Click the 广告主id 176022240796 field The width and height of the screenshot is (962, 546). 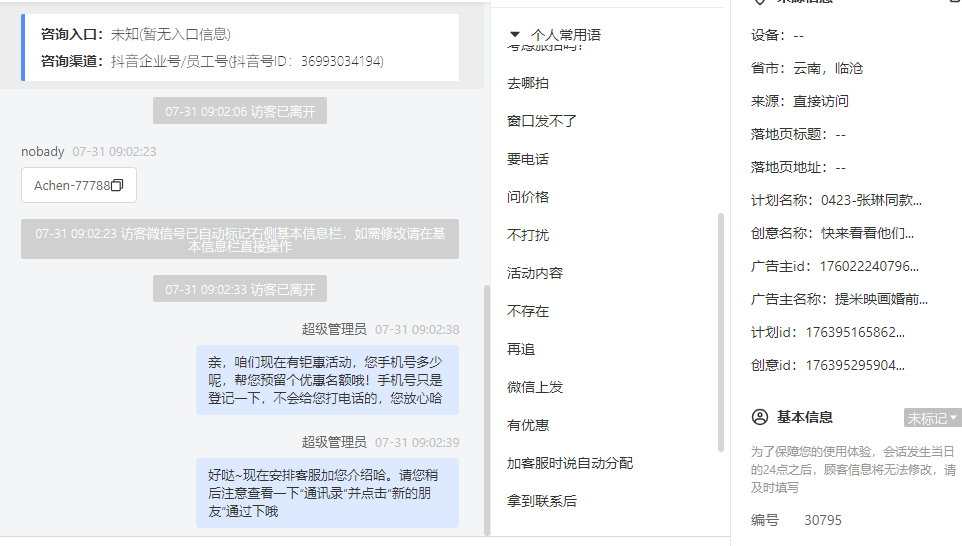point(835,267)
